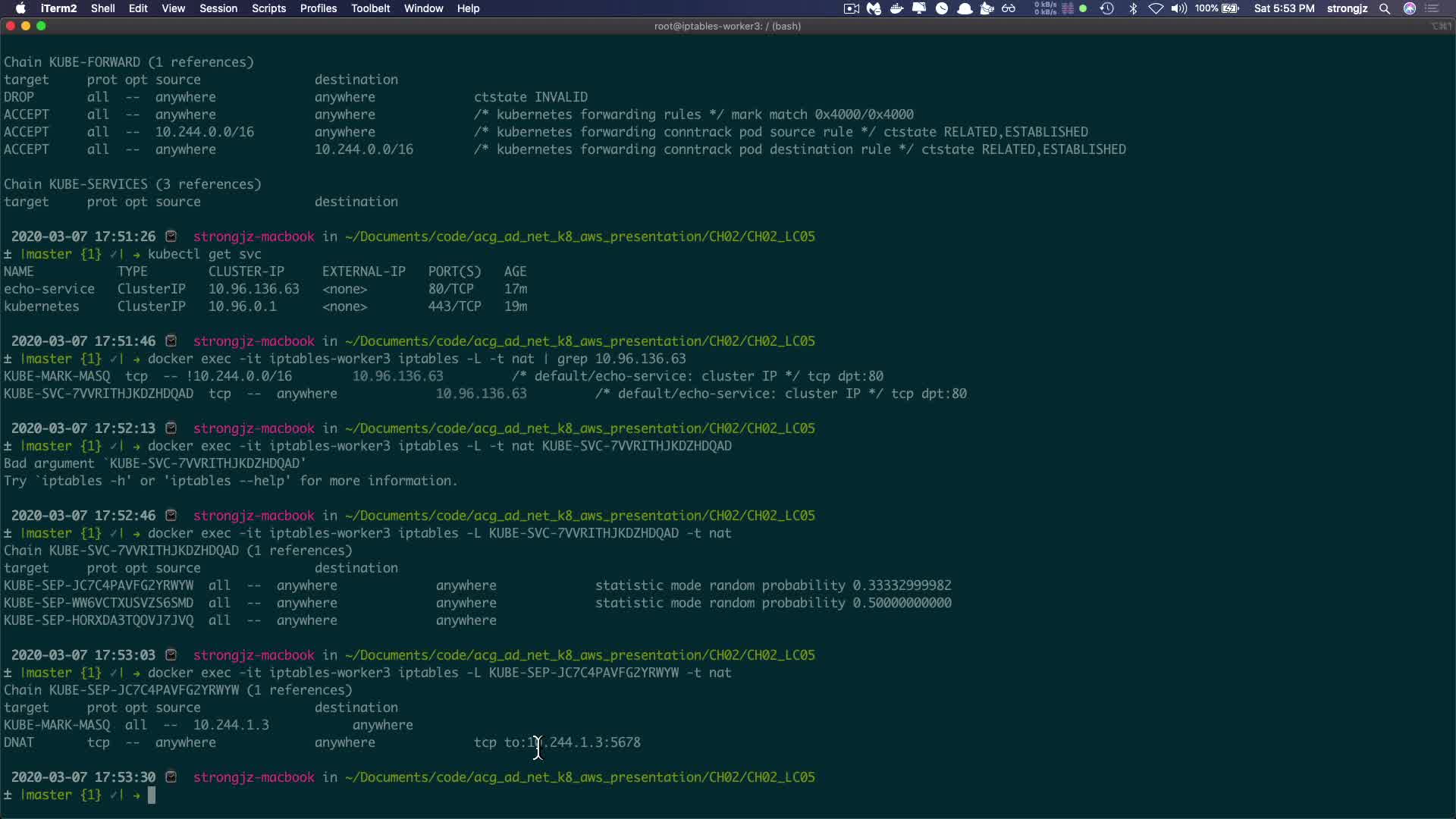Screen dimensions: 1456x819
Task: Click the Docker whale menu bar icon
Action: (x=896, y=8)
